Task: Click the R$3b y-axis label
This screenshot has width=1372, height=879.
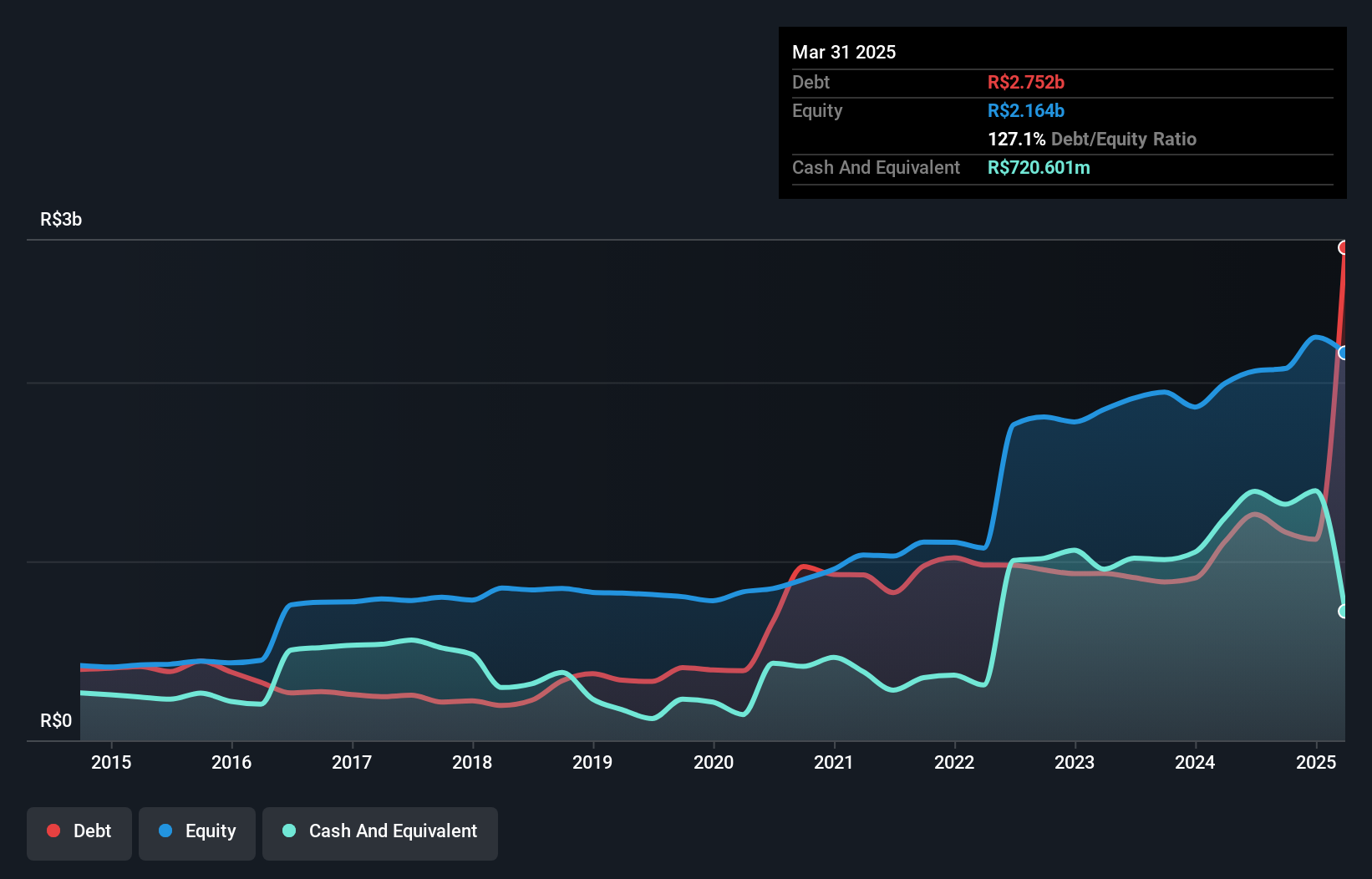Action: [61, 219]
